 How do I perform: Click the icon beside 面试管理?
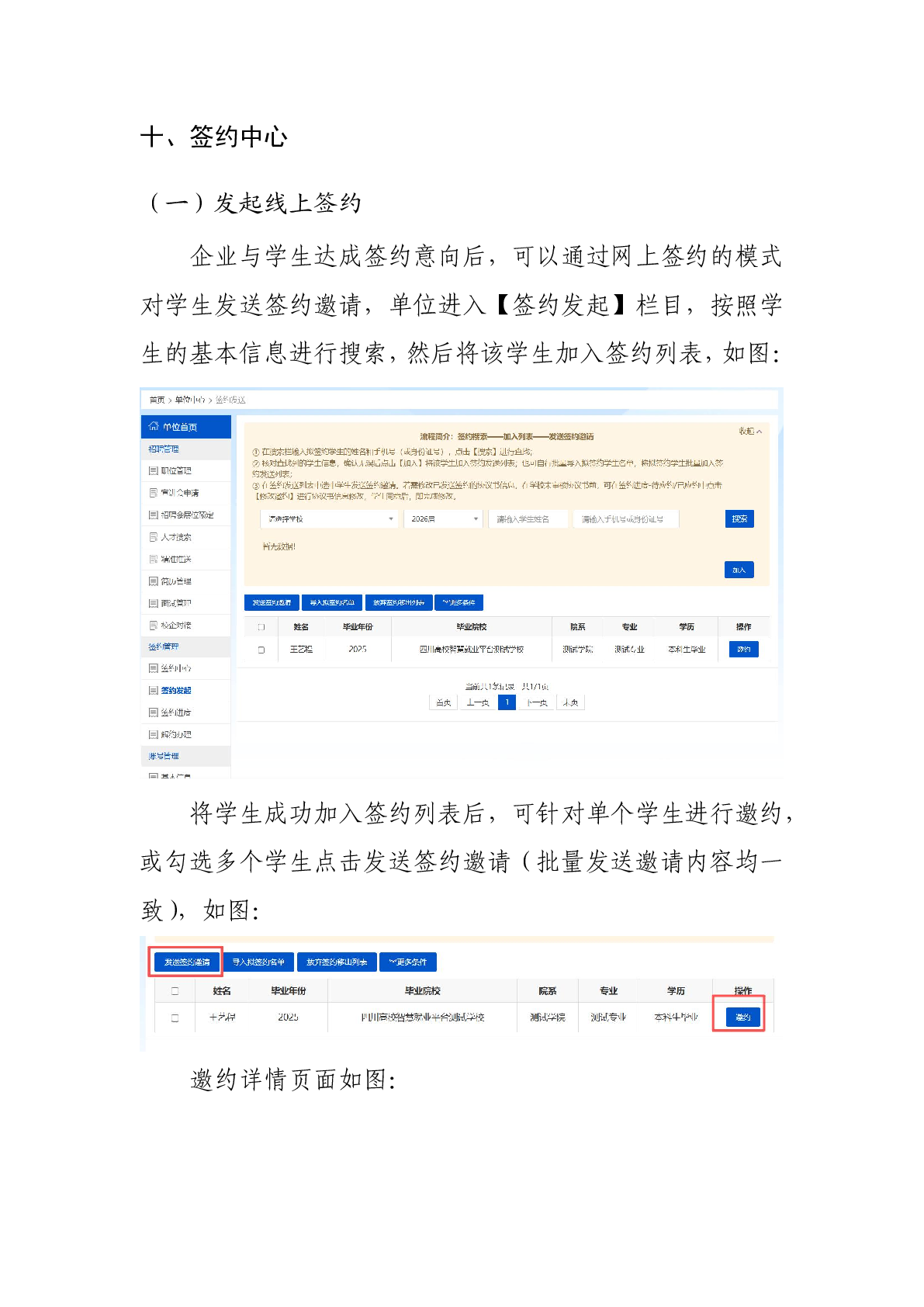[x=153, y=602]
